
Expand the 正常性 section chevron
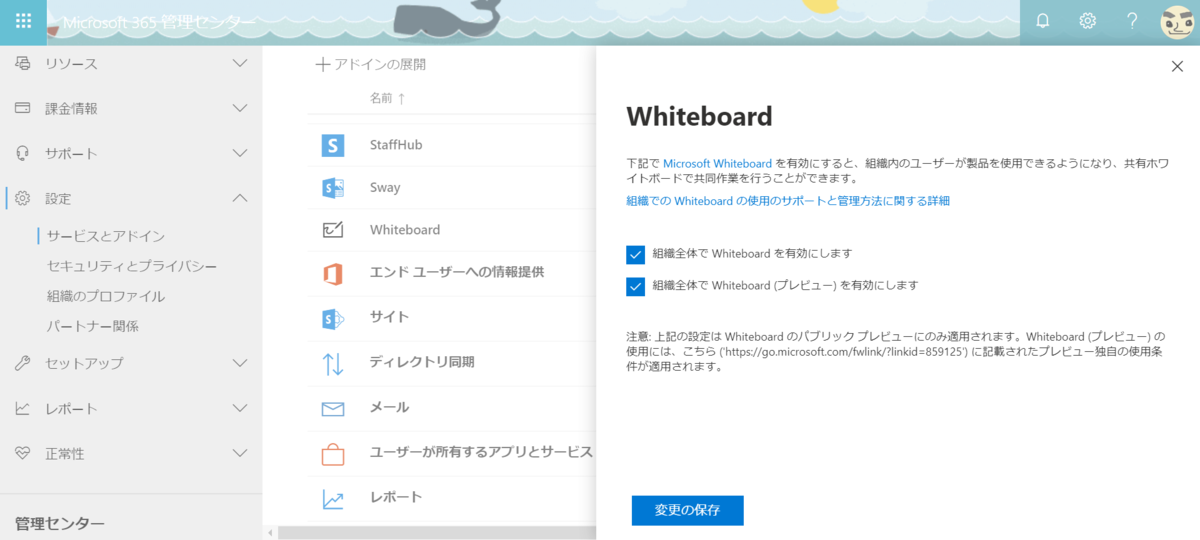pos(240,453)
